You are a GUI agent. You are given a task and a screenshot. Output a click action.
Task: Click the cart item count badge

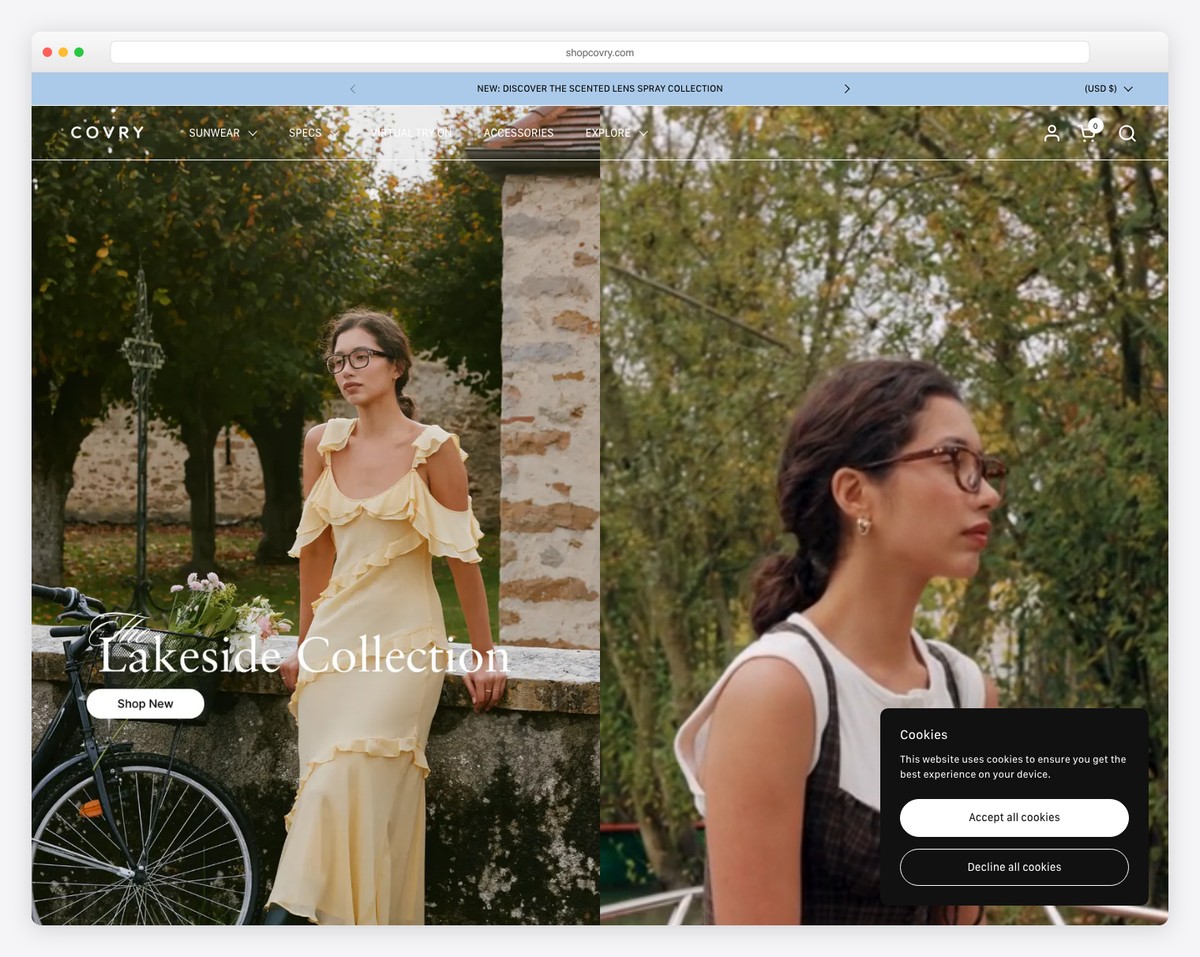tap(1095, 126)
